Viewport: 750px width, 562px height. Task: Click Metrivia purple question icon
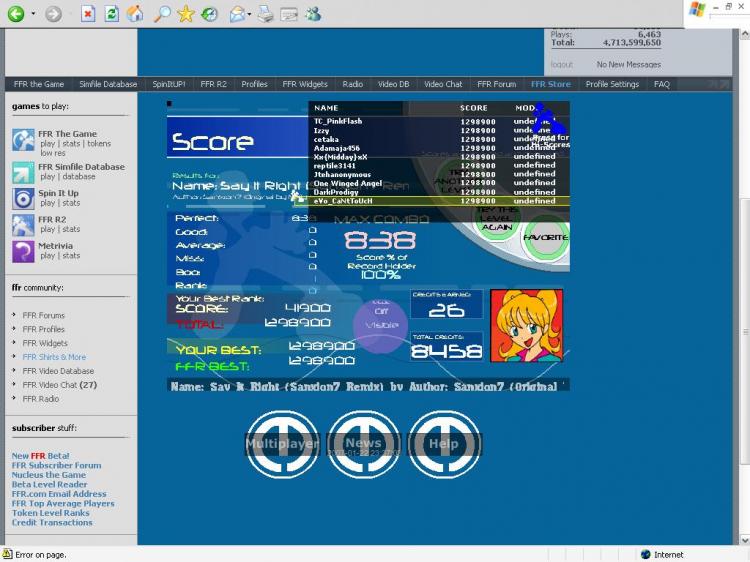[23, 251]
